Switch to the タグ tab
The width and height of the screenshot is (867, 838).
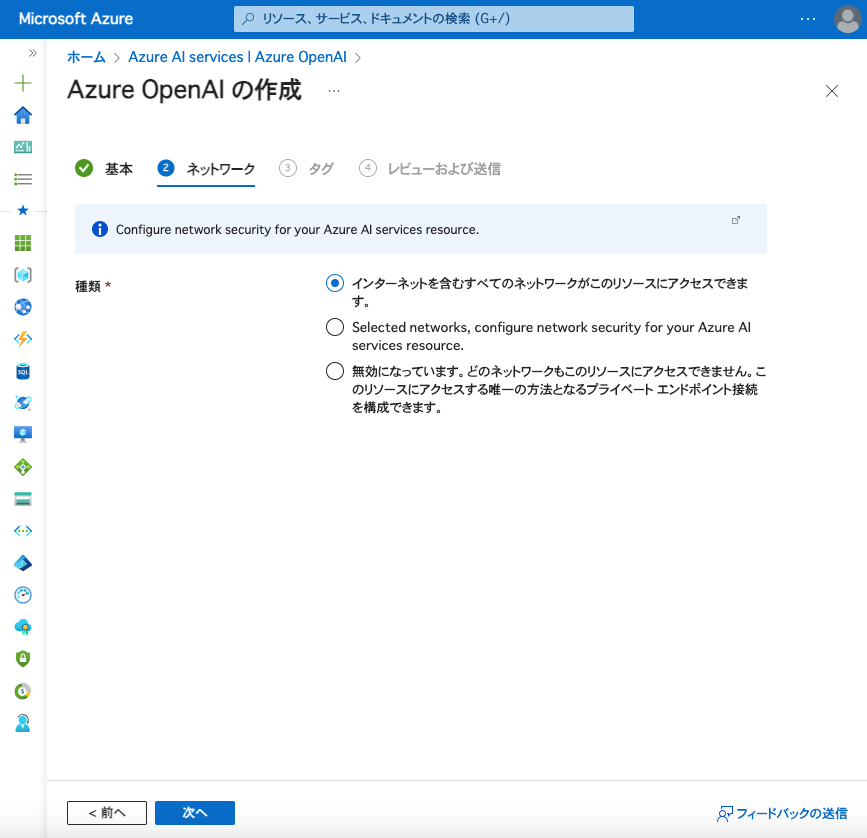(x=306, y=169)
